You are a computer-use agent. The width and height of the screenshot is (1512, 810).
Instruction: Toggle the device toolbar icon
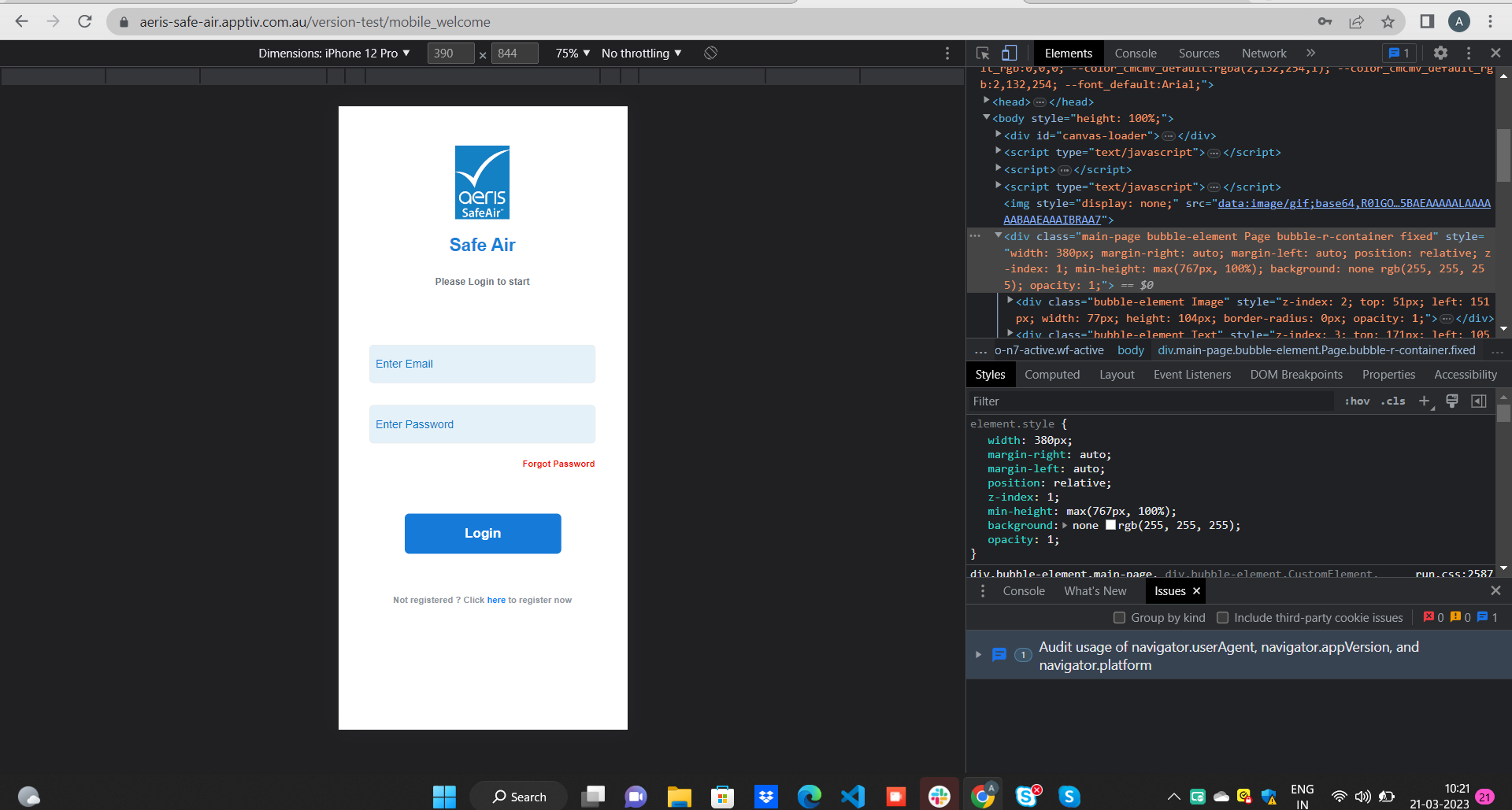(x=1009, y=54)
